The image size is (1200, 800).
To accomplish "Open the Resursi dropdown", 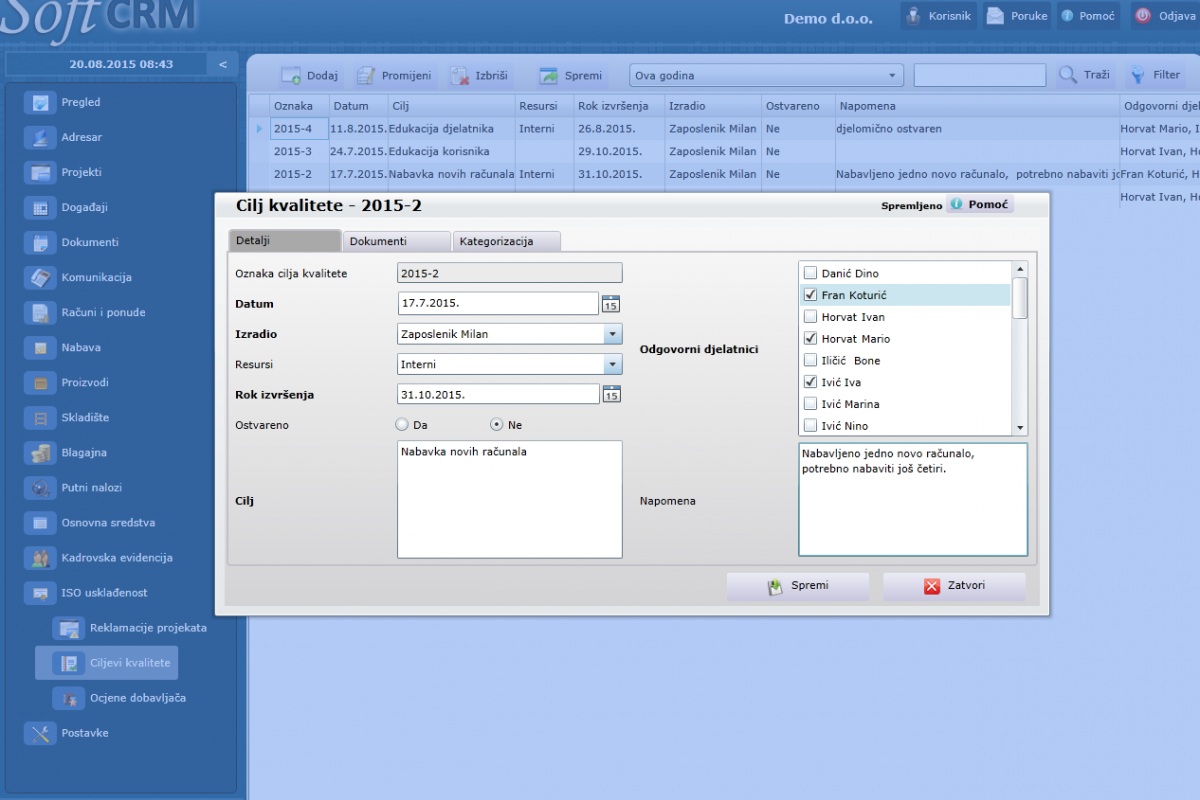I will point(613,365).
